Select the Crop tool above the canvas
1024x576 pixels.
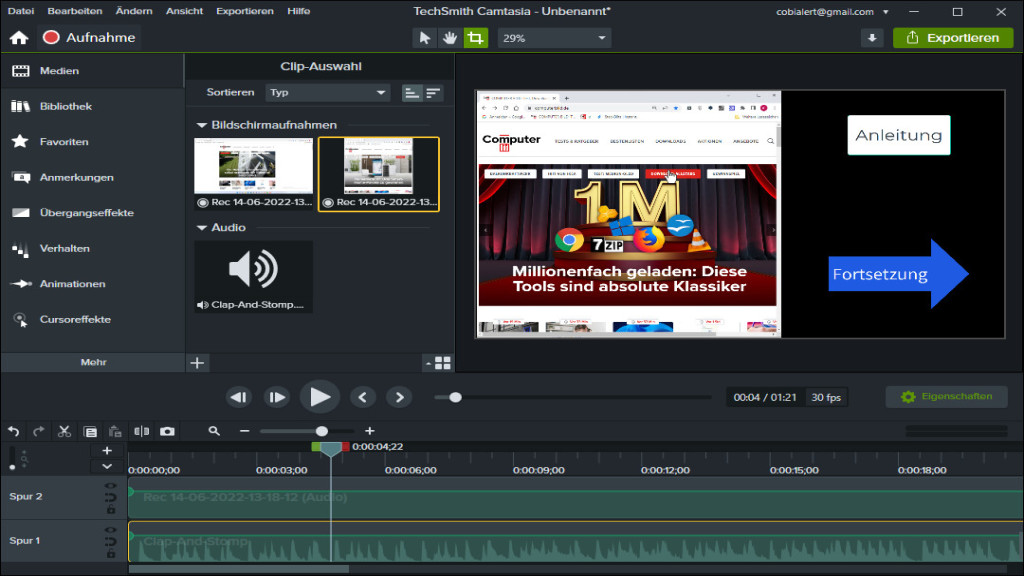[x=476, y=37]
